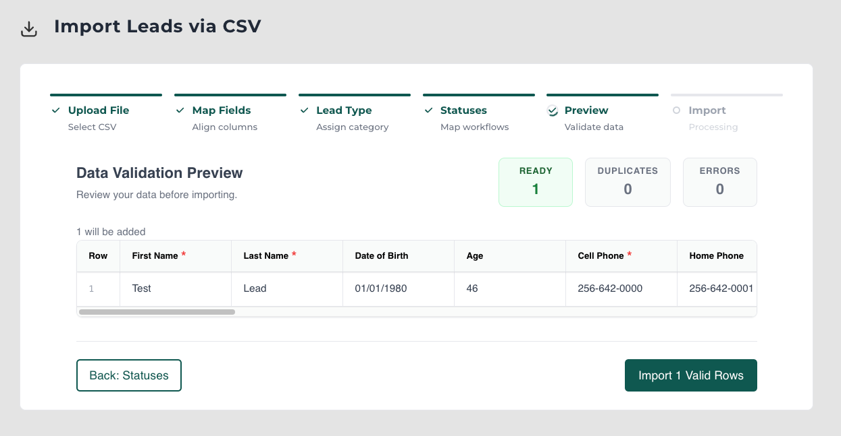Click the '256-642-0001' home phone value
The width and height of the screenshot is (841, 436).
point(721,289)
